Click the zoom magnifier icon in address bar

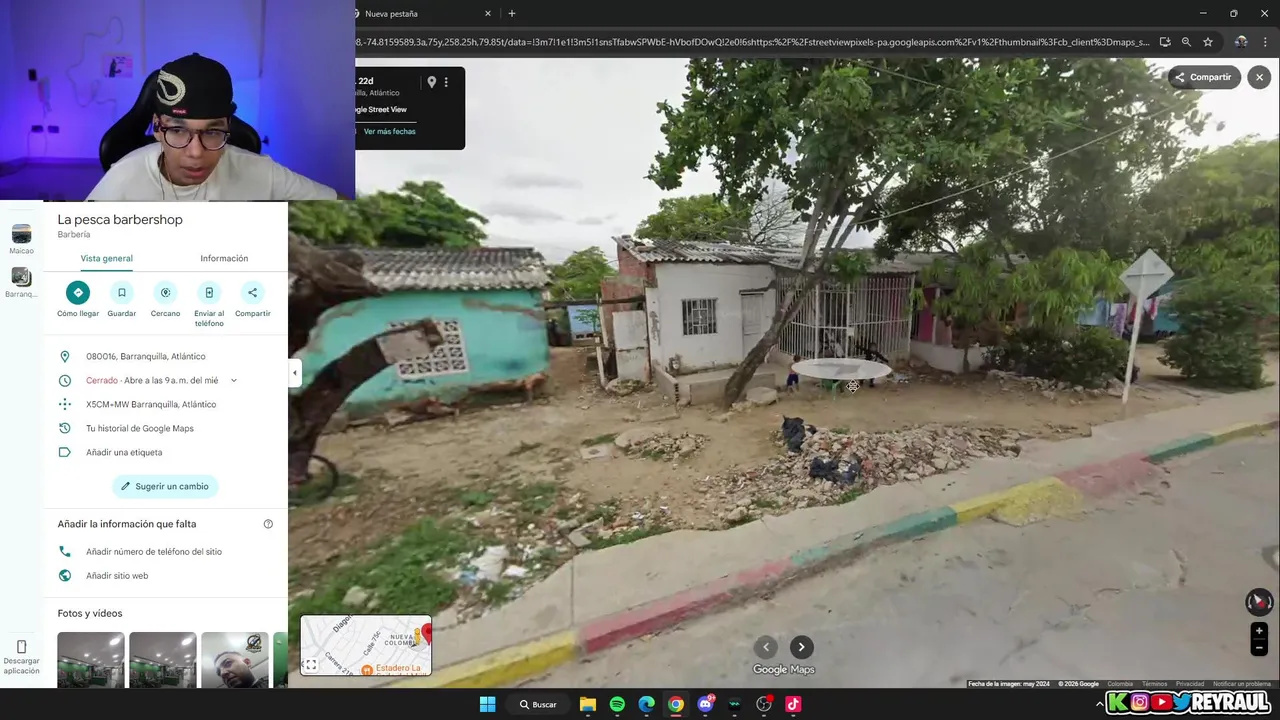(1186, 42)
